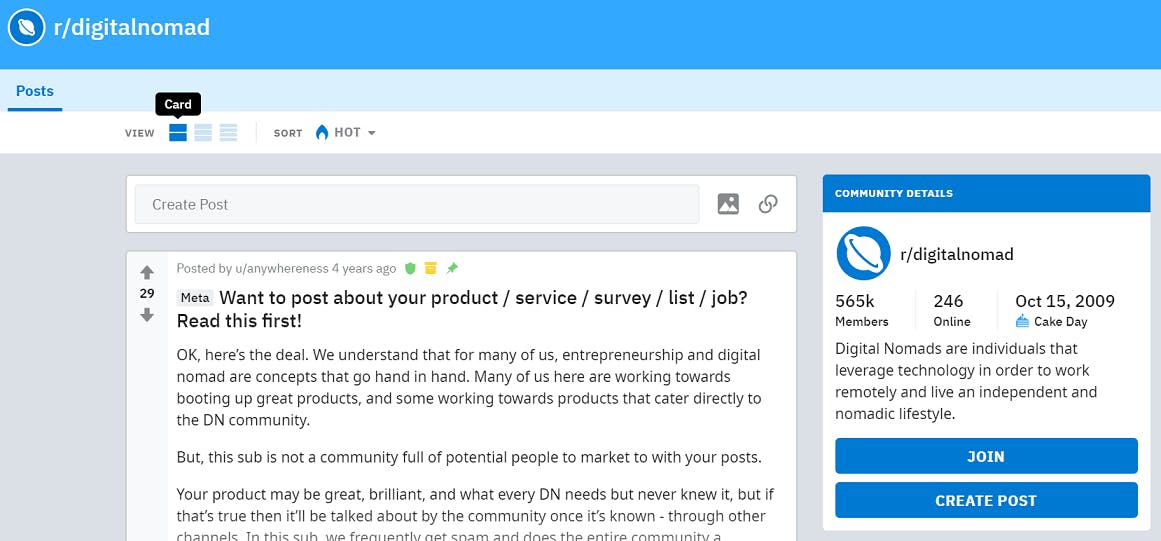Click the JOIN community button

pos(986,456)
